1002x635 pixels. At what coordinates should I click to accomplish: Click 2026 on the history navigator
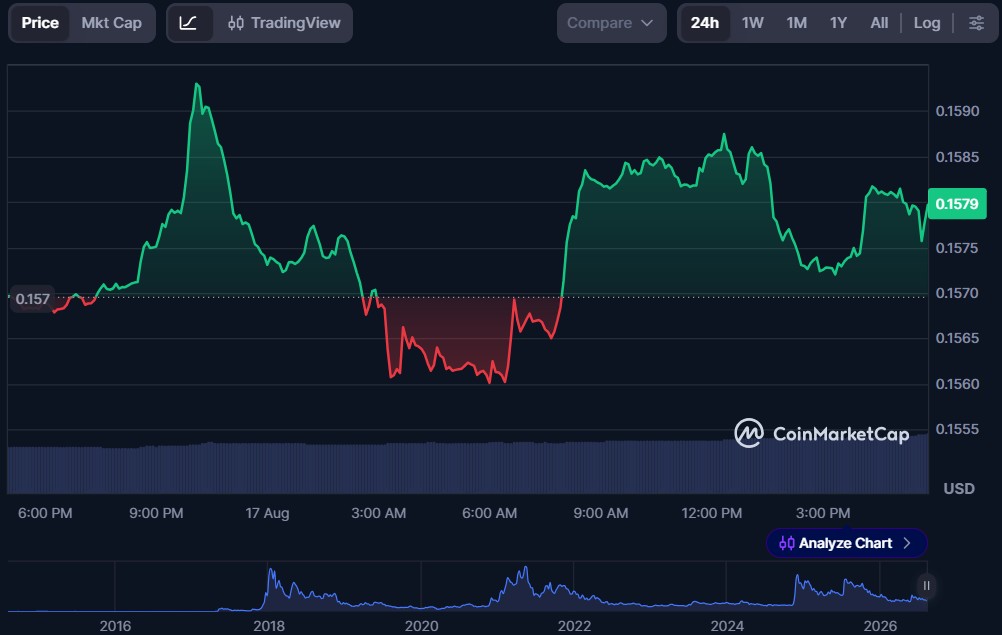(x=880, y=626)
